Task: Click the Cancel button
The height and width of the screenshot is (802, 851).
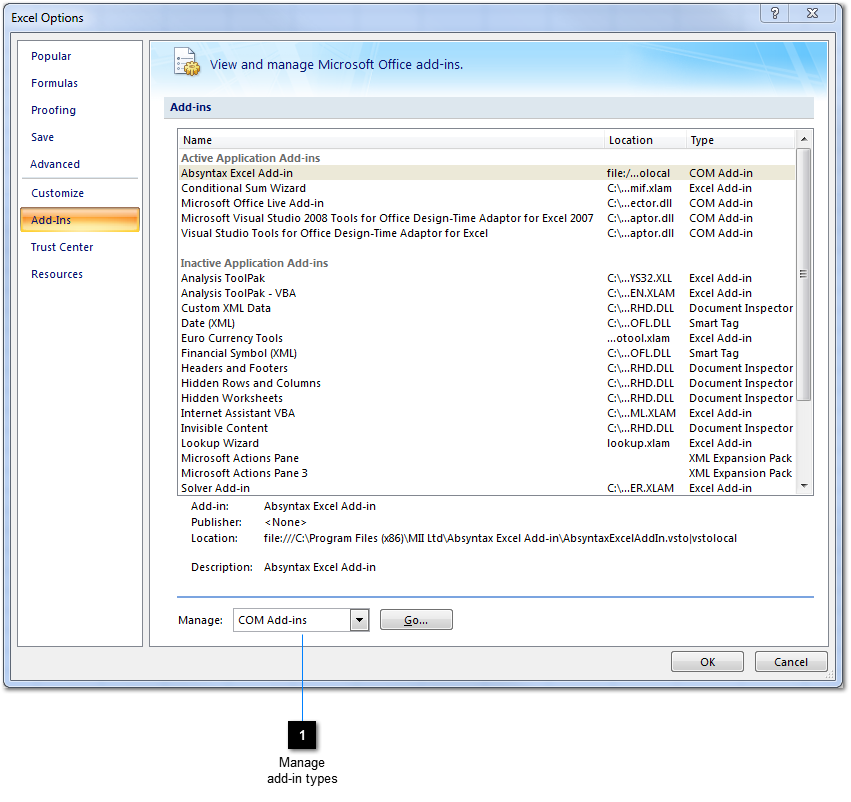Action: [x=791, y=661]
